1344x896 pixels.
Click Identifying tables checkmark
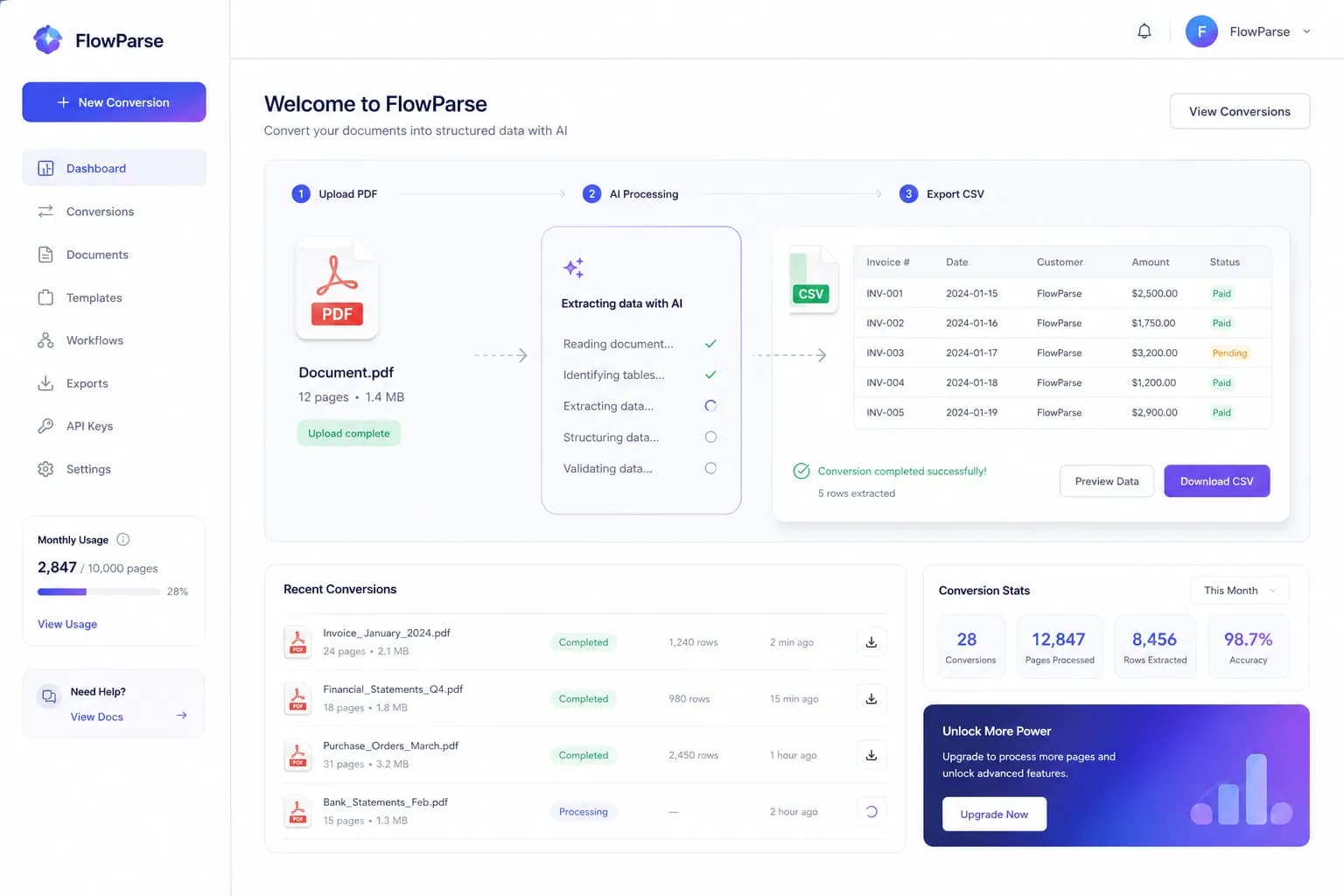tap(710, 374)
